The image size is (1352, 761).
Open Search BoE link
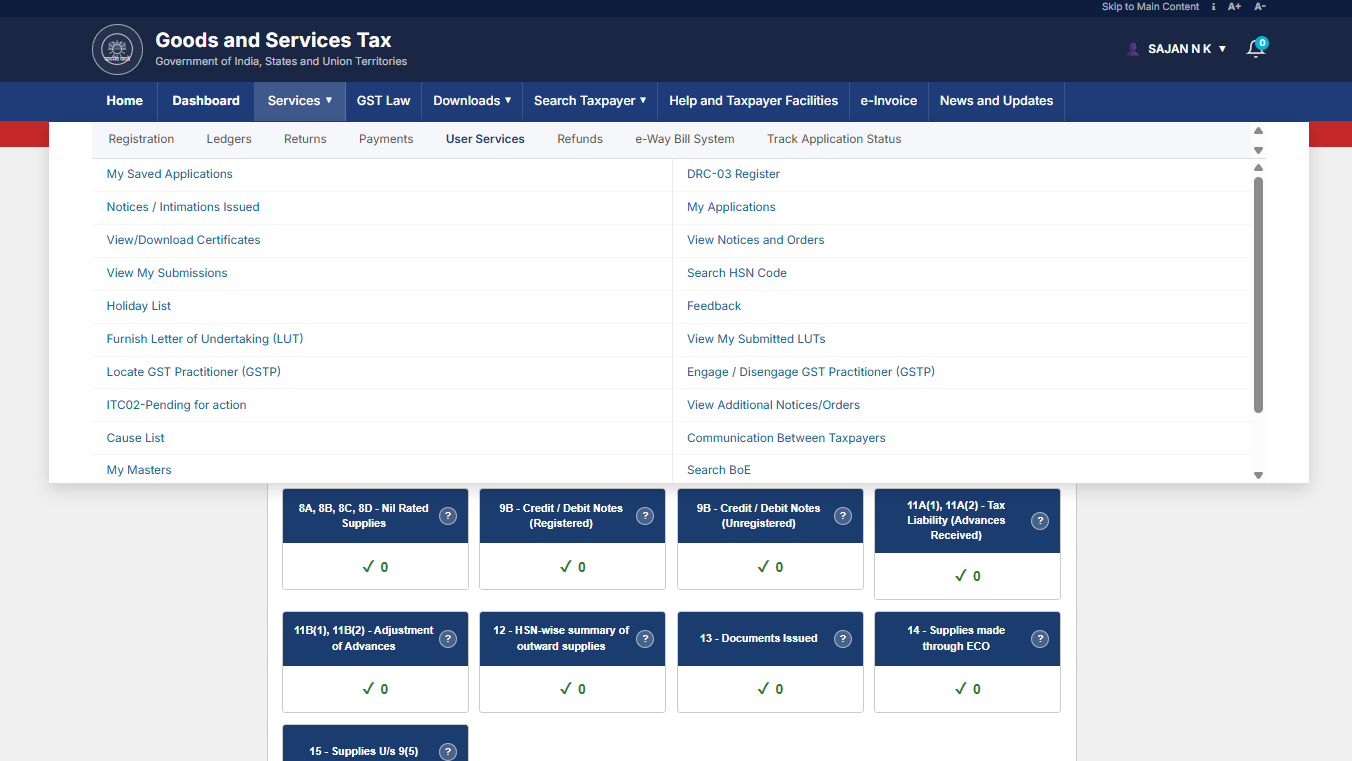(x=719, y=470)
